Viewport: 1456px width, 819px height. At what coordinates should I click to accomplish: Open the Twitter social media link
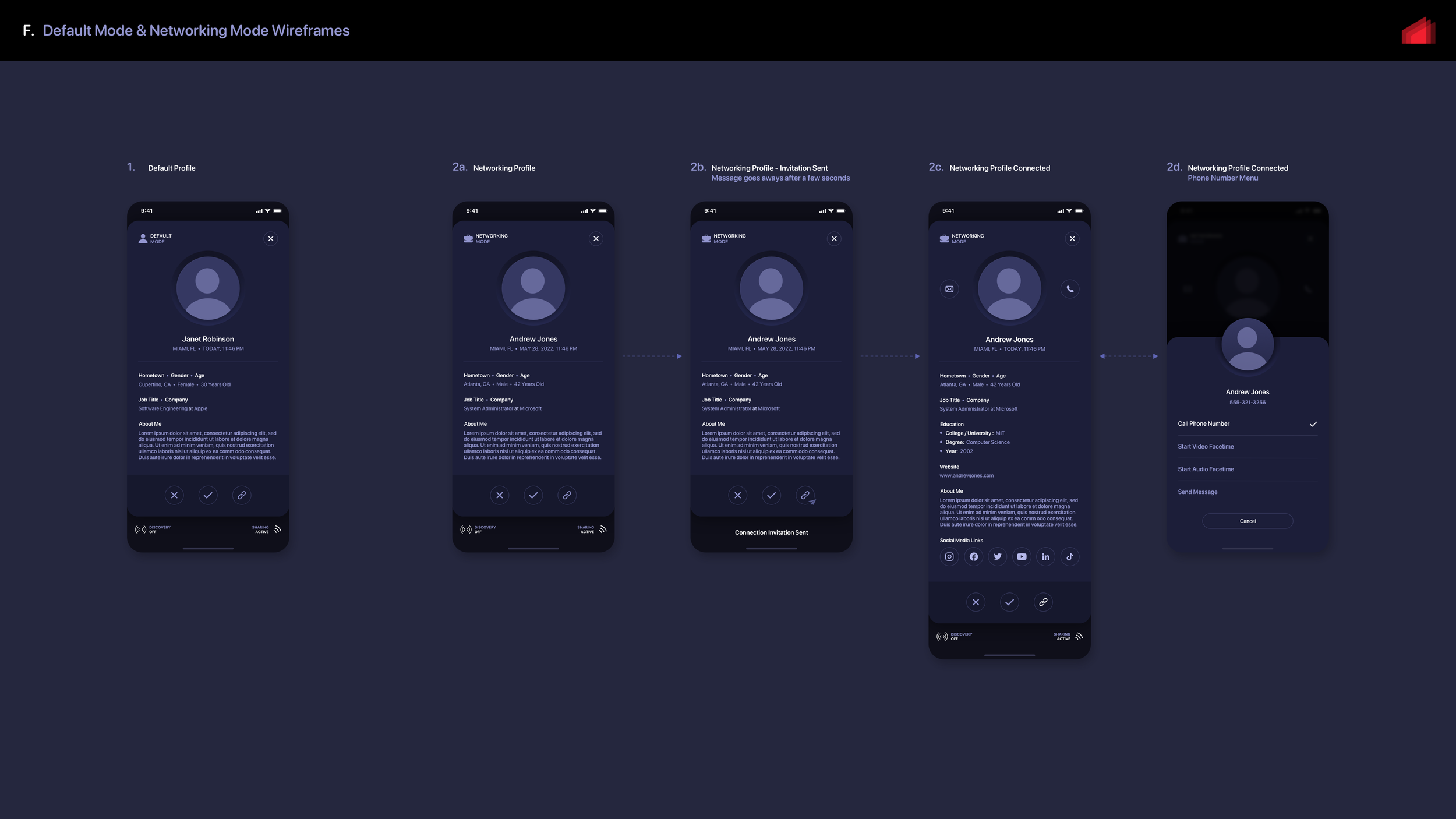998,557
